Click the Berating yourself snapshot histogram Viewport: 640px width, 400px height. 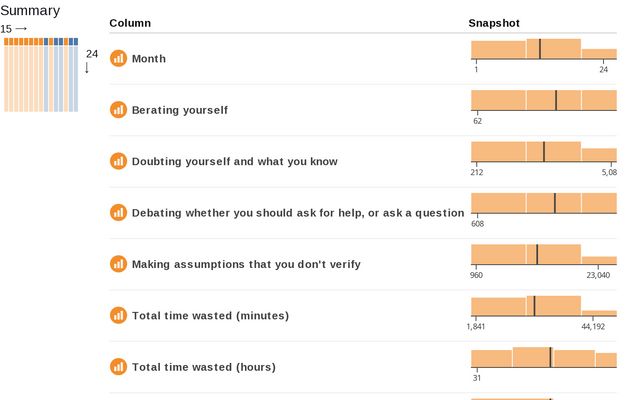[x=543, y=100]
